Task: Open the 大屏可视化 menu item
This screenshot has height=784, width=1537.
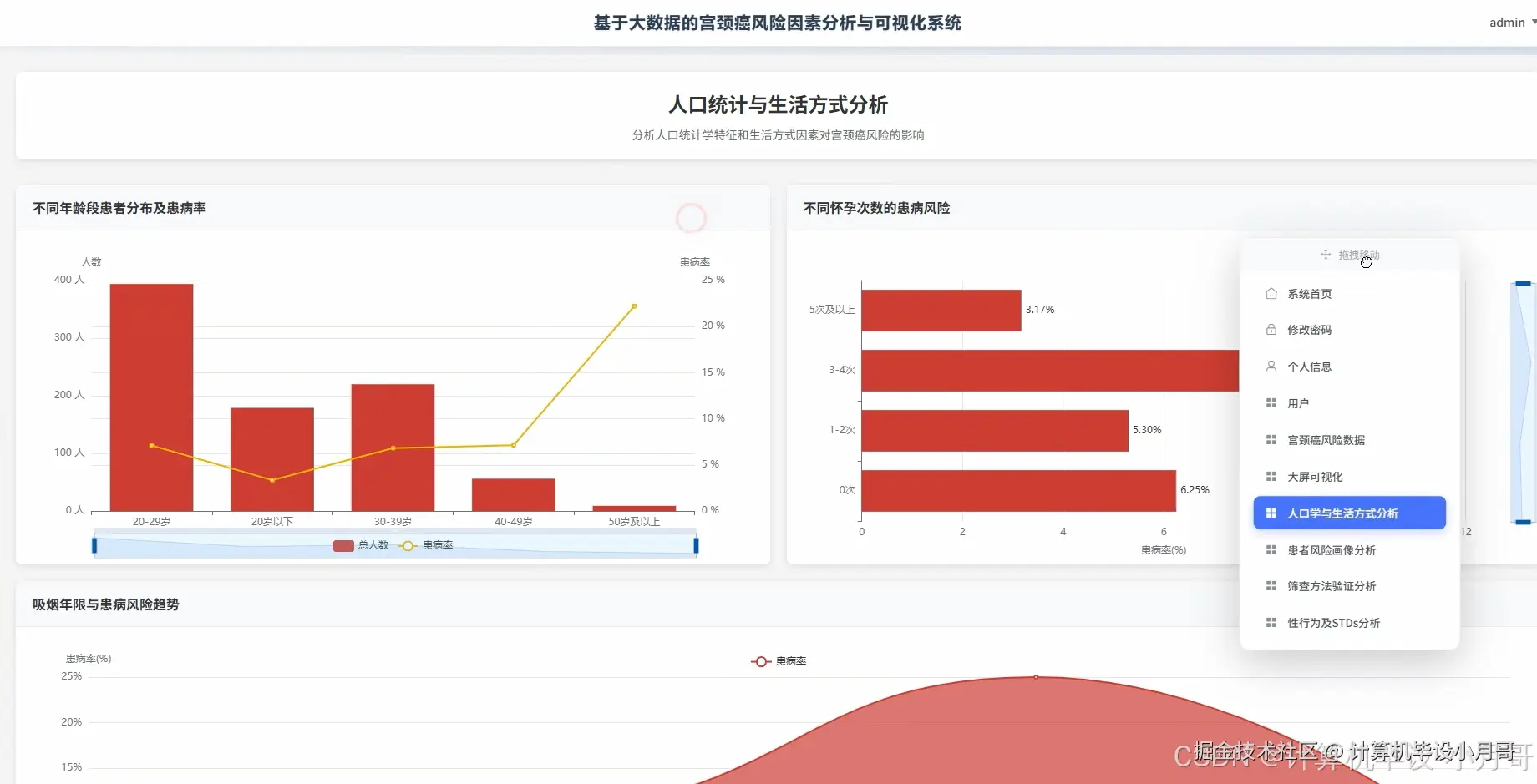Action: 1349,477
